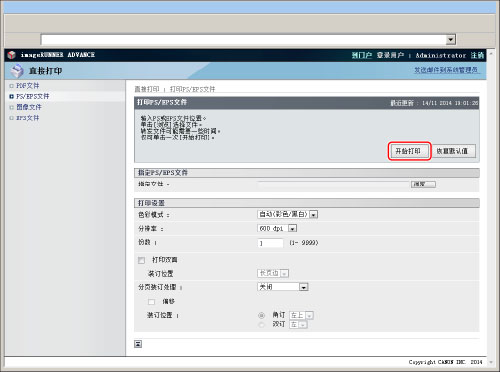
Task: Click the printer icon beside 直接打印
Action: (17, 71)
